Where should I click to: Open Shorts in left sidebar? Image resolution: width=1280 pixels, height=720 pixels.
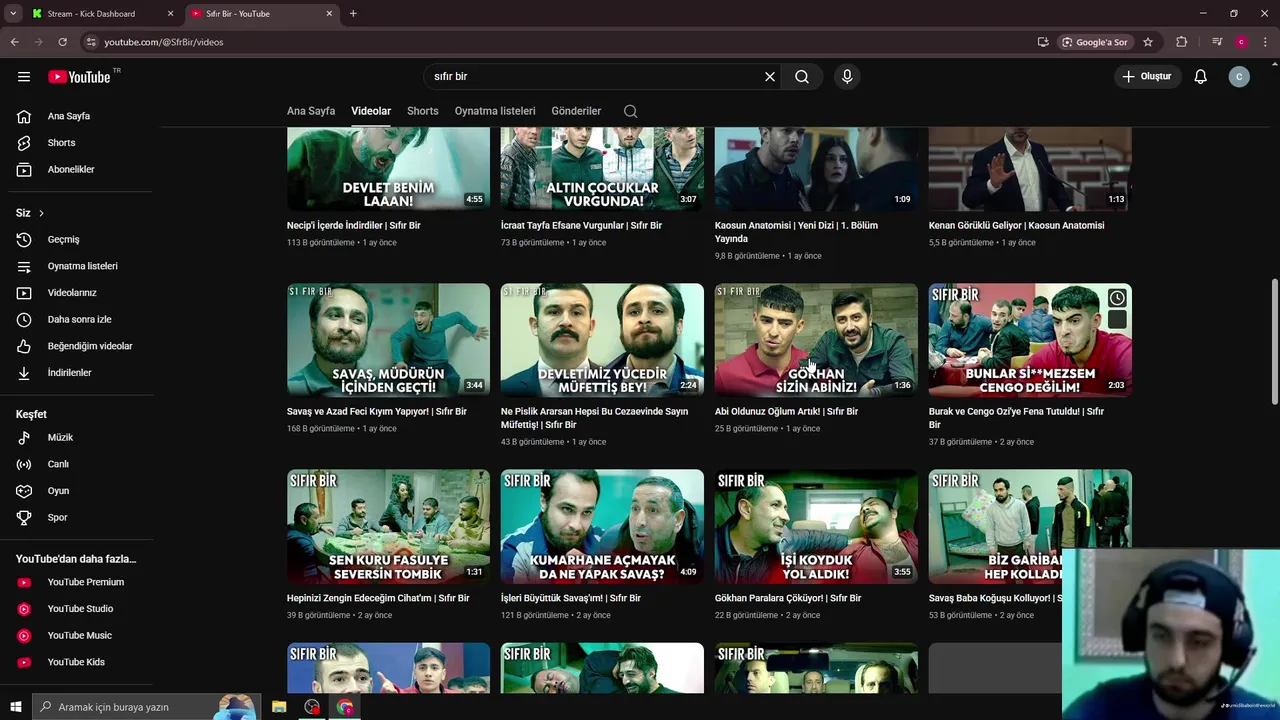[80, 143]
